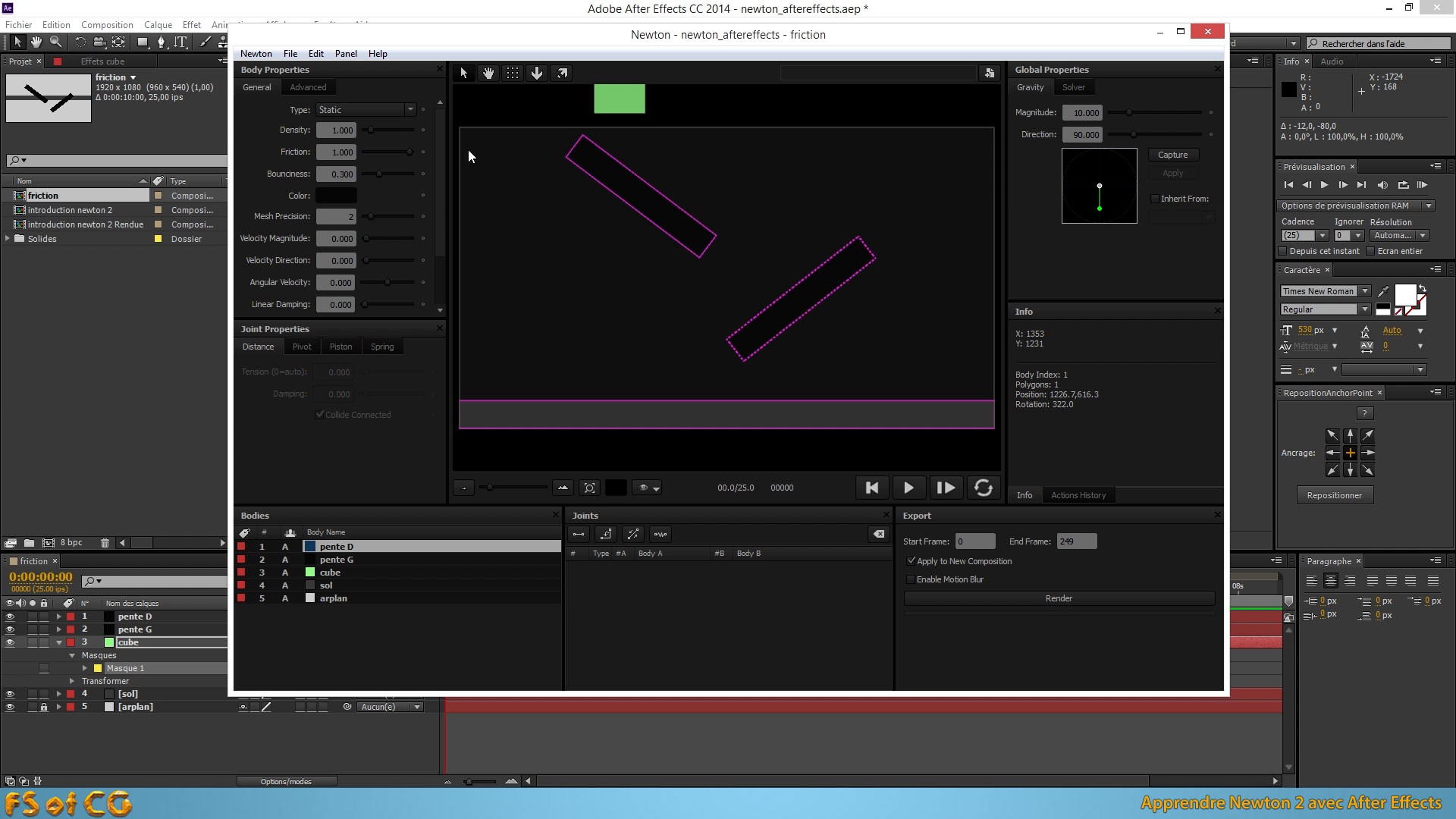Enable Motion Blur checkbox in Export panel
The image size is (1456, 819).
[x=911, y=579]
